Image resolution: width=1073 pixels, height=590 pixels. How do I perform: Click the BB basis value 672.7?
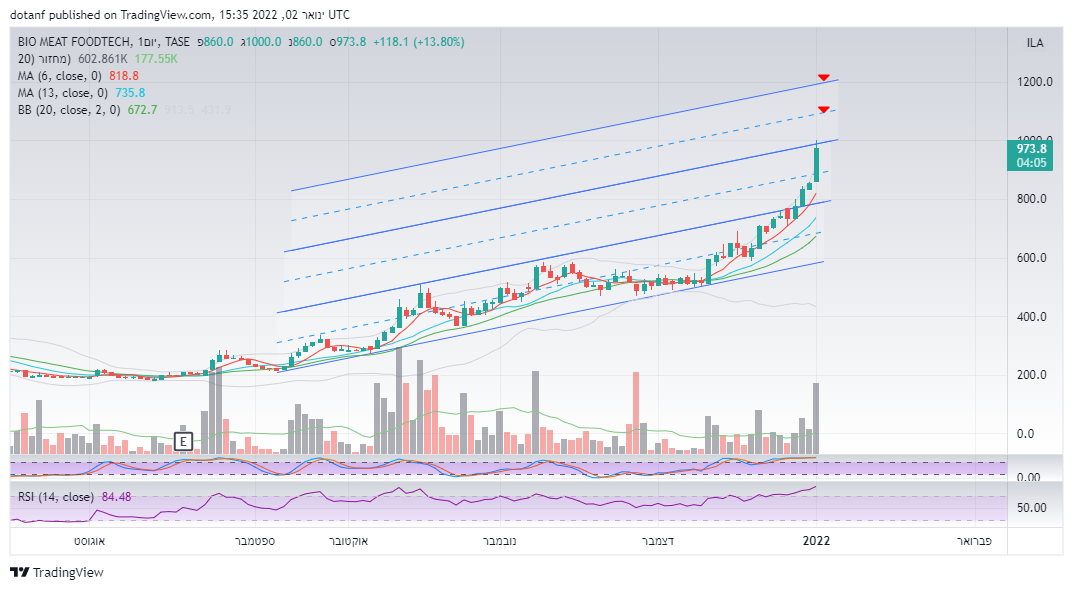(142, 110)
